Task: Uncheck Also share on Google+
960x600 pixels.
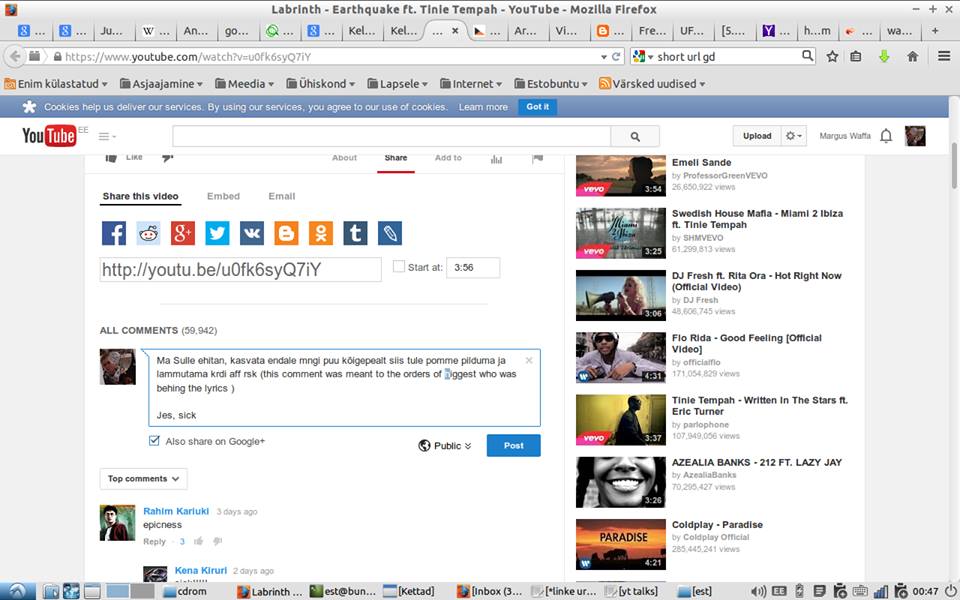Action: pyautogui.click(x=154, y=441)
